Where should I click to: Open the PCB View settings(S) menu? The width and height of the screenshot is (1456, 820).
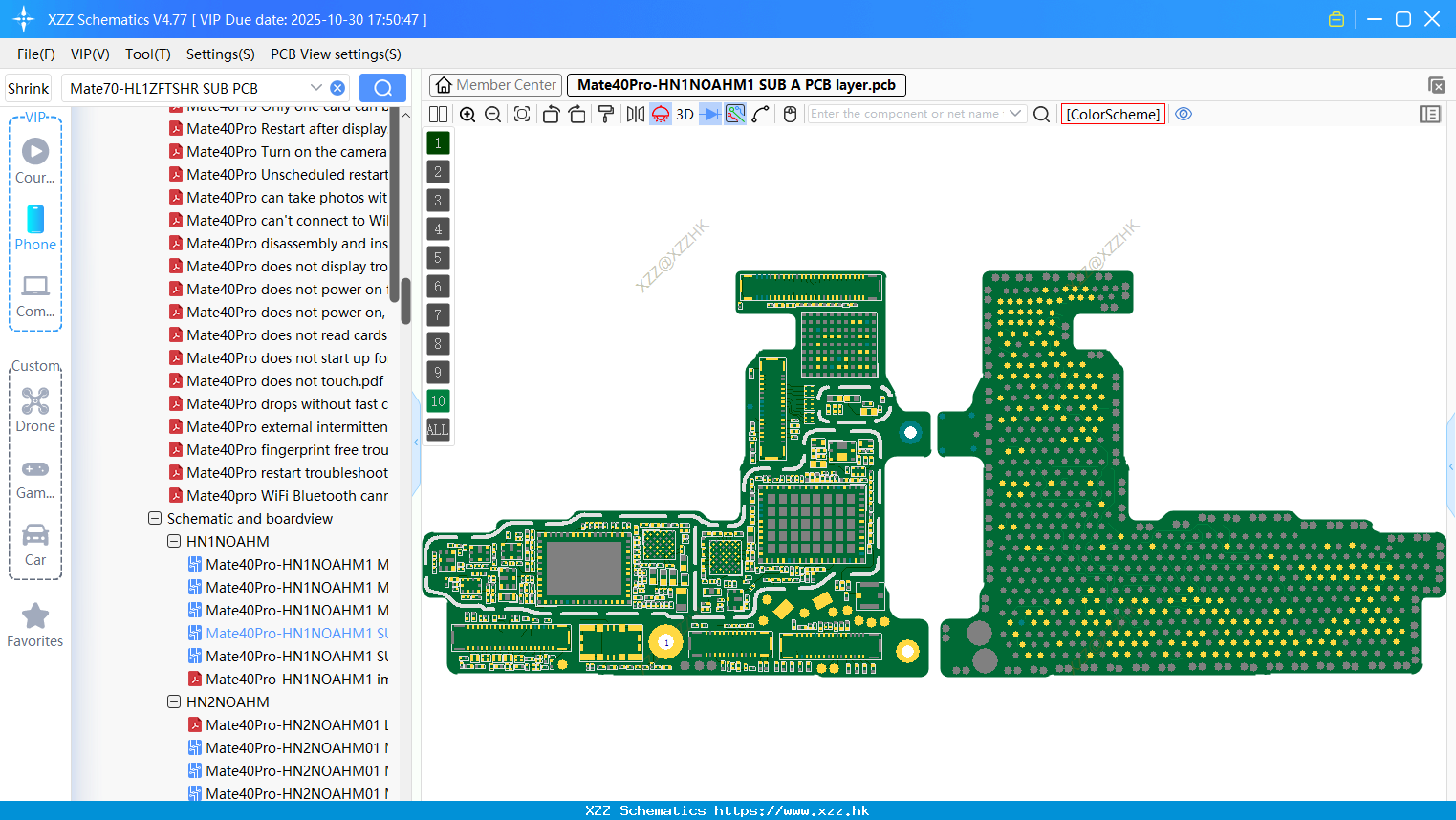click(336, 54)
